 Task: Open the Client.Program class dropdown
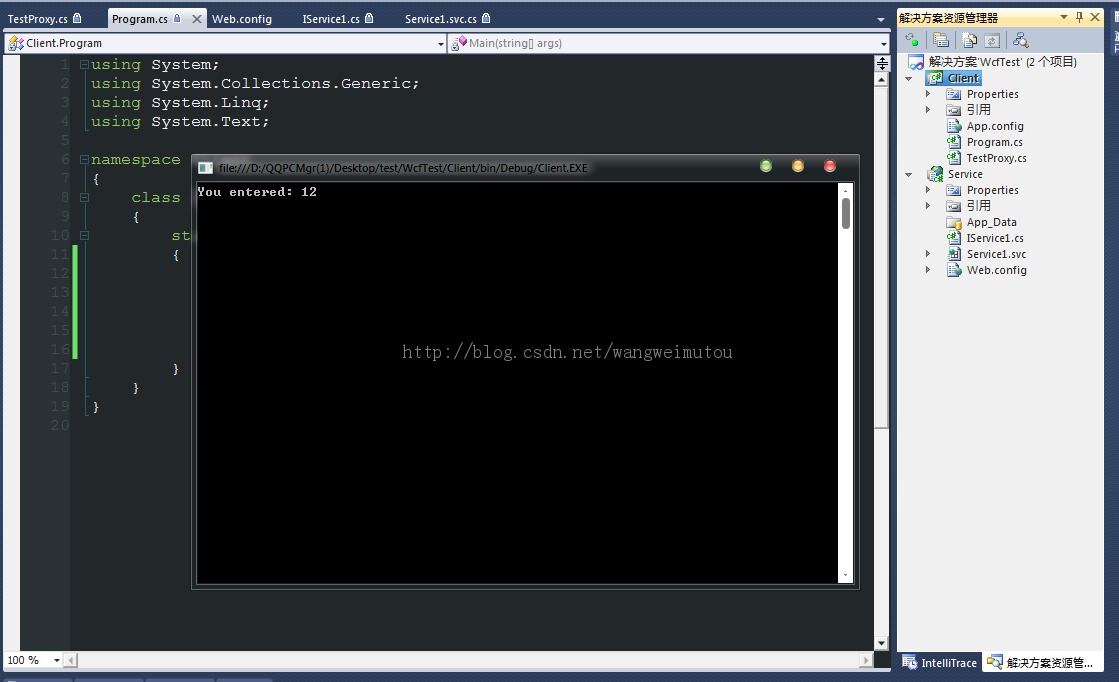point(440,44)
